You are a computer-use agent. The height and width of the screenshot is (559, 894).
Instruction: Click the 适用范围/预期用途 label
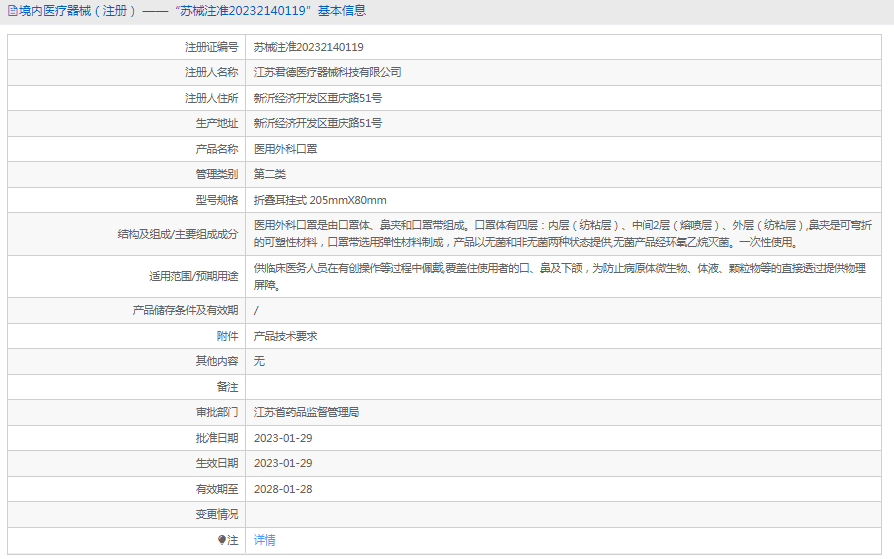point(194,277)
